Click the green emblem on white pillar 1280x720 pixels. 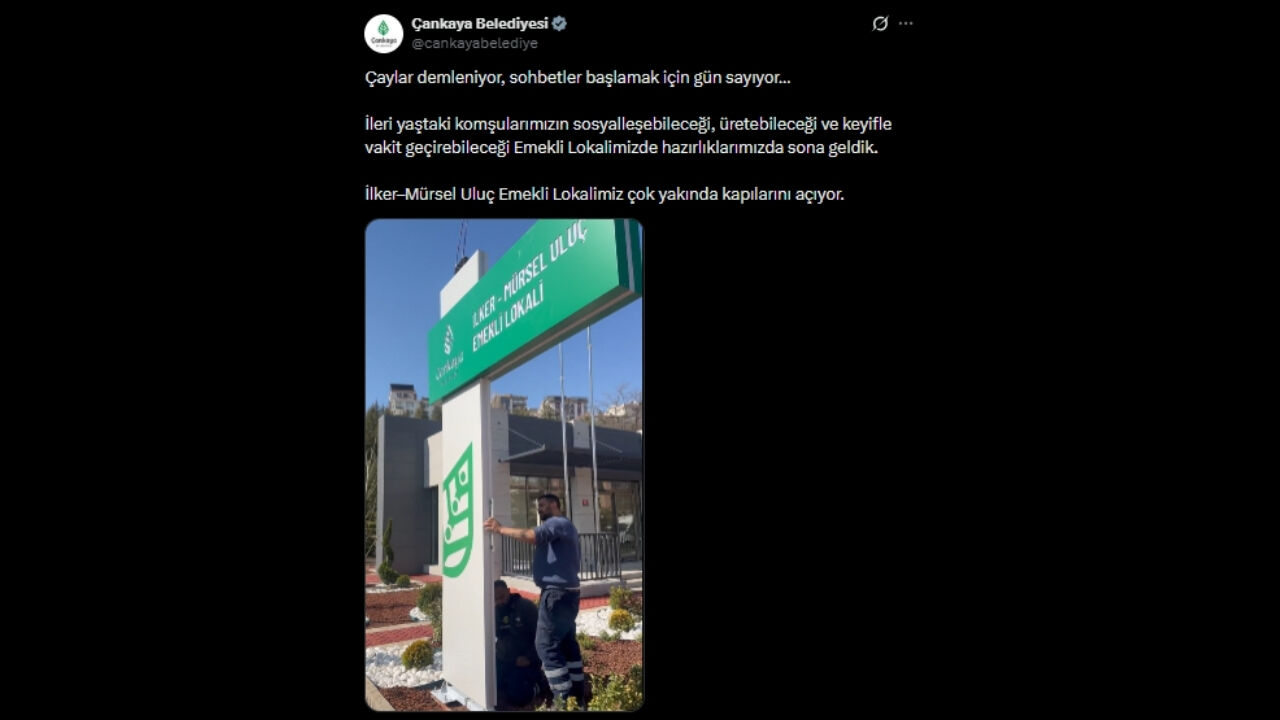click(x=458, y=511)
